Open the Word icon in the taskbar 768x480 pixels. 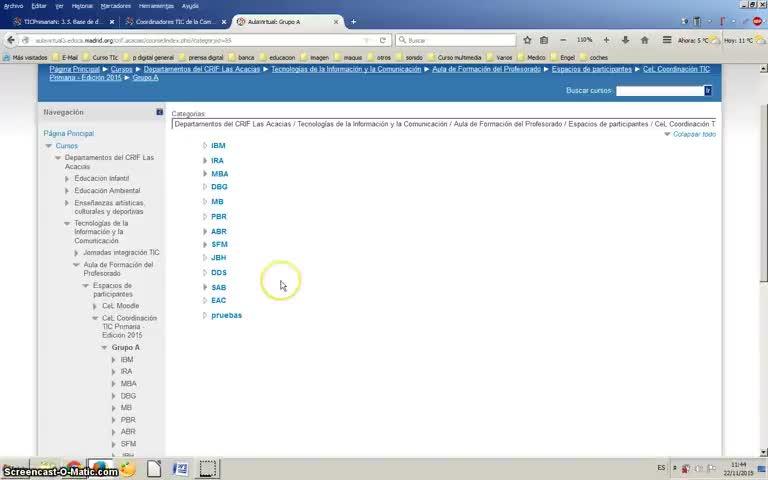(181, 469)
